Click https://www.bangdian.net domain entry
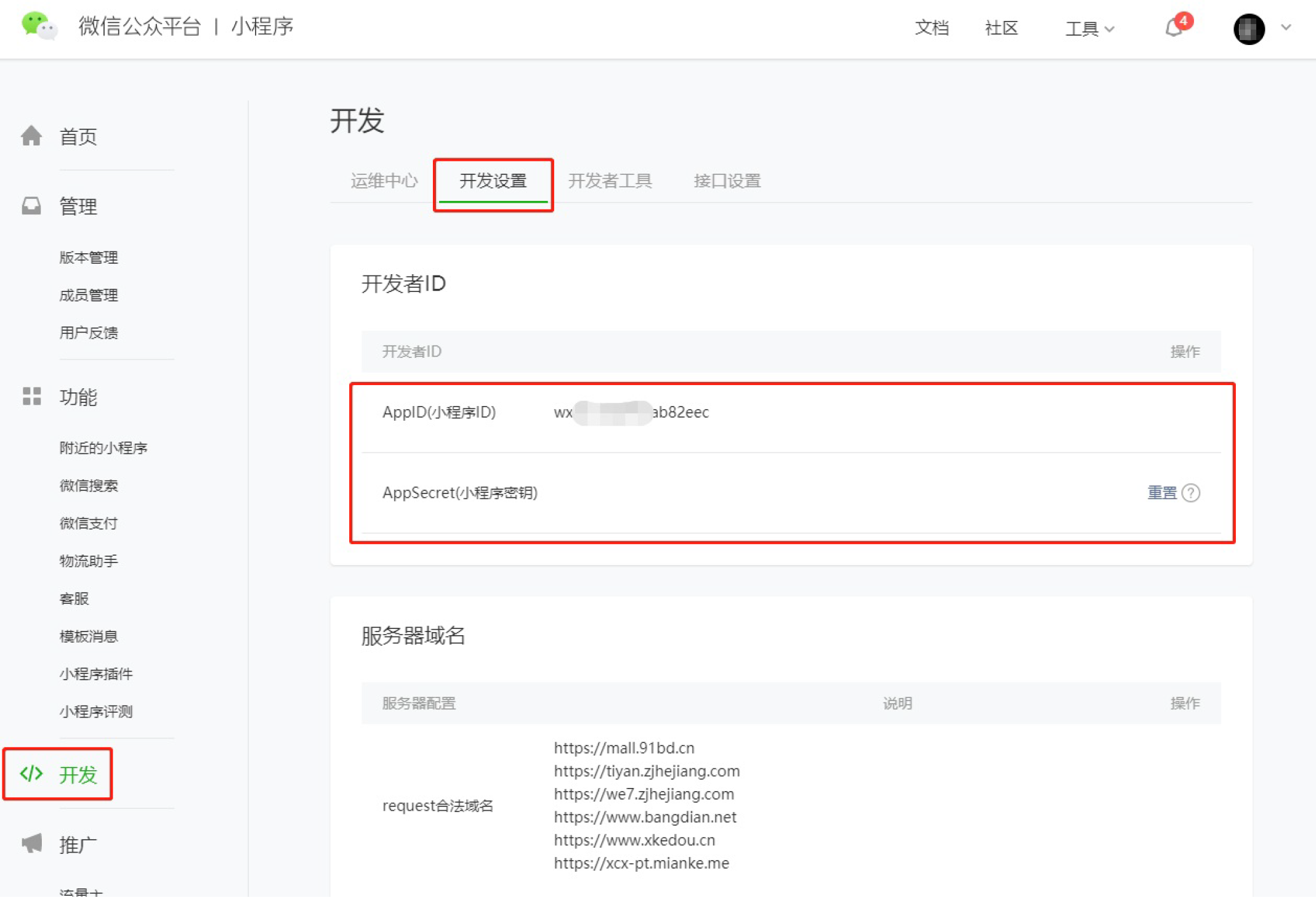Screen dimensions: 1316x897 (645, 817)
